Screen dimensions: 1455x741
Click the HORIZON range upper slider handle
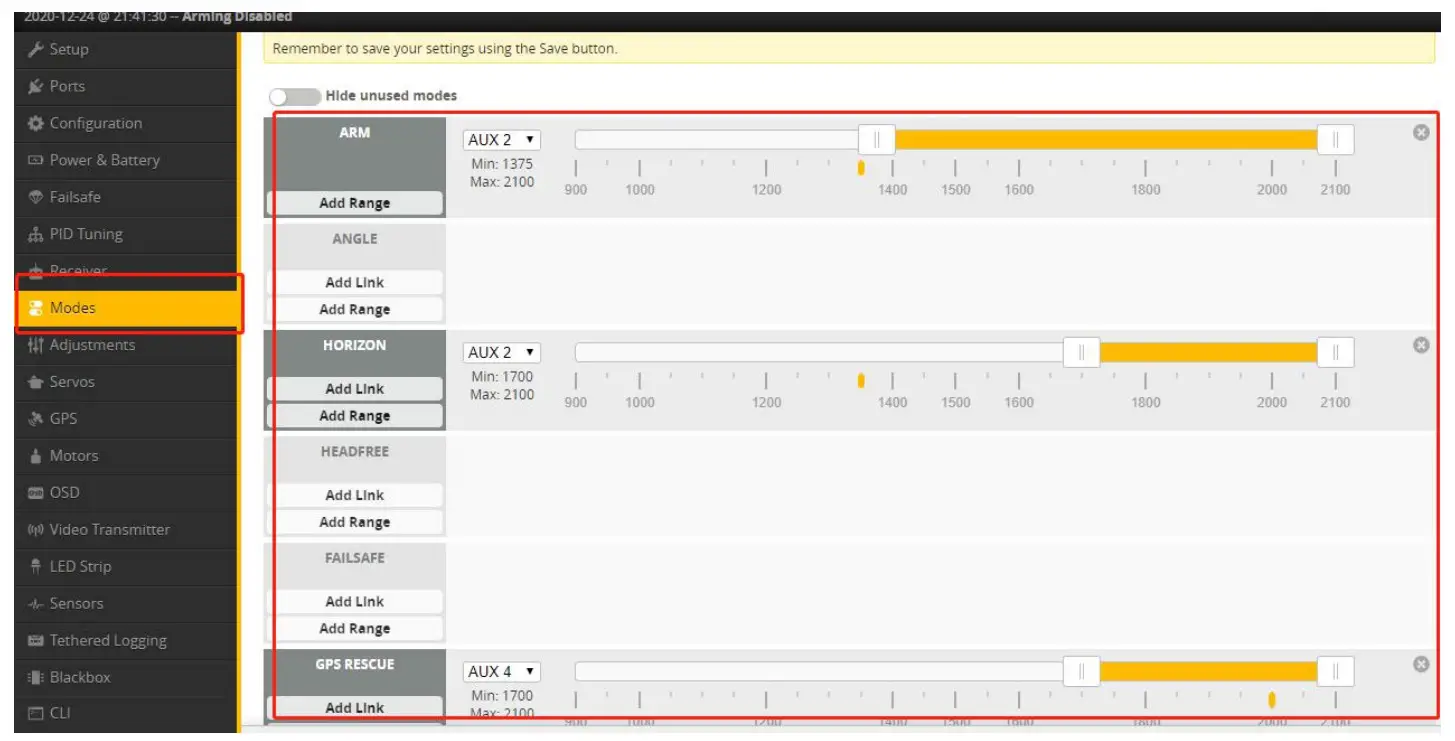(1335, 352)
